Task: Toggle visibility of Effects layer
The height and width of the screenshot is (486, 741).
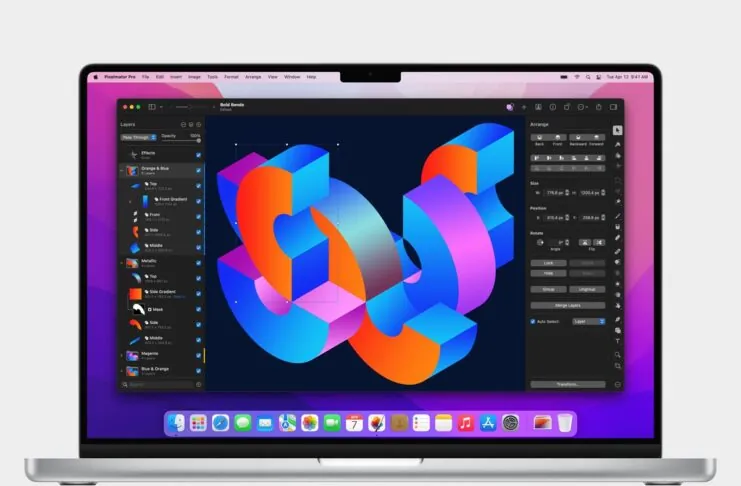Action: (x=198, y=155)
